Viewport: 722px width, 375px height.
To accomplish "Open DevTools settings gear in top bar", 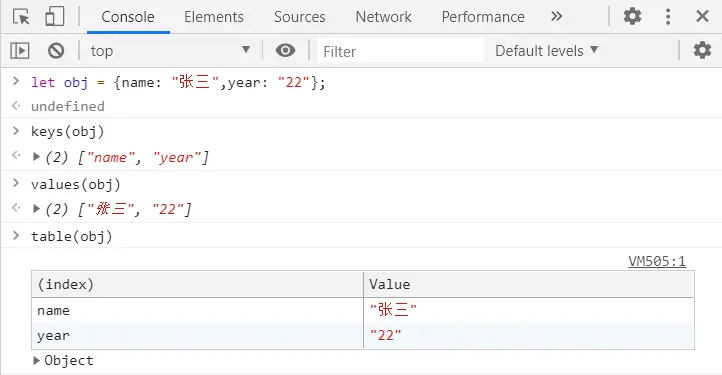I will point(632,17).
